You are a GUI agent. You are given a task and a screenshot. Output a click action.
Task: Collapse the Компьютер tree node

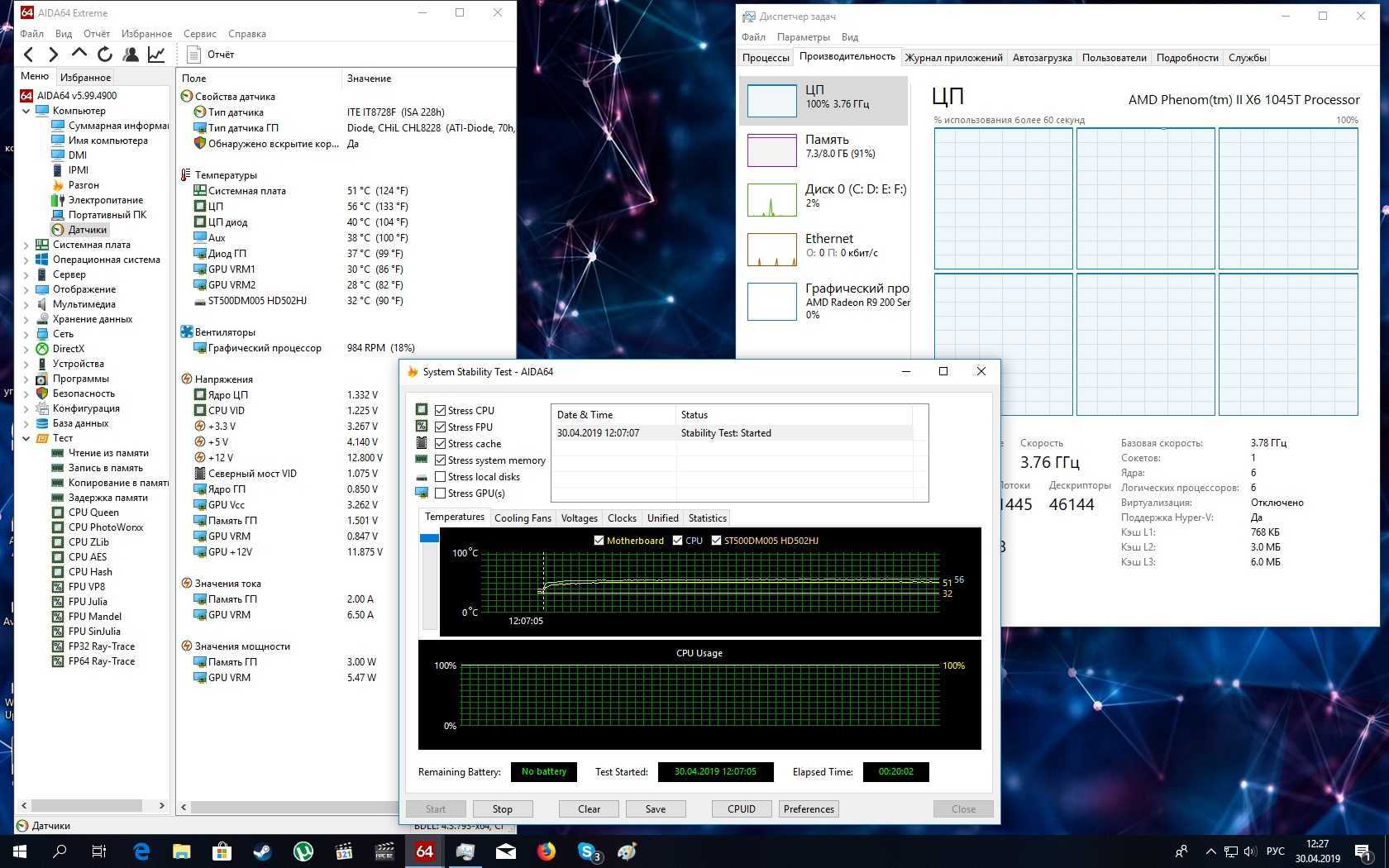[x=26, y=111]
